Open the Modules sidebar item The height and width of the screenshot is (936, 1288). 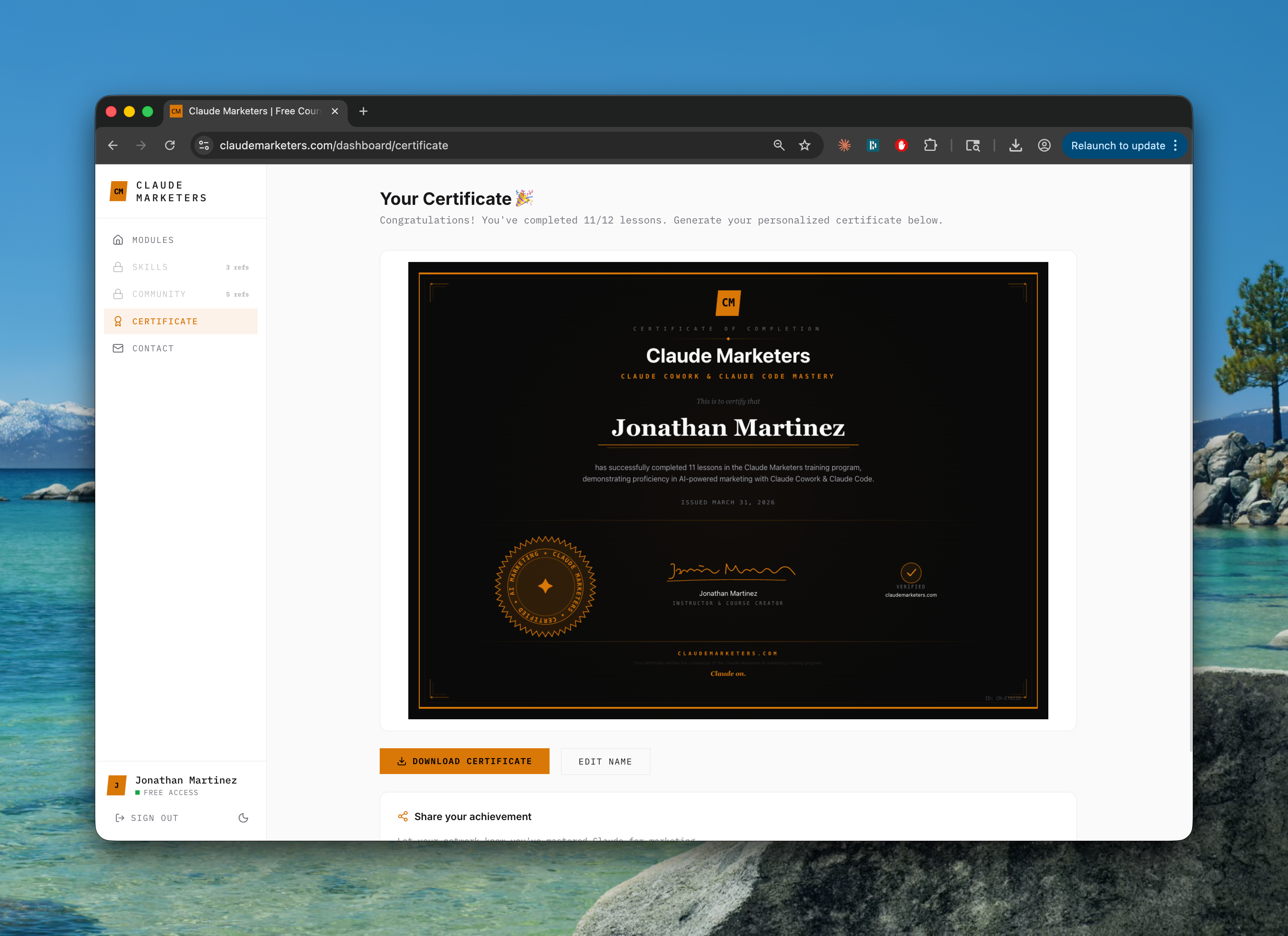click(153, 240)
